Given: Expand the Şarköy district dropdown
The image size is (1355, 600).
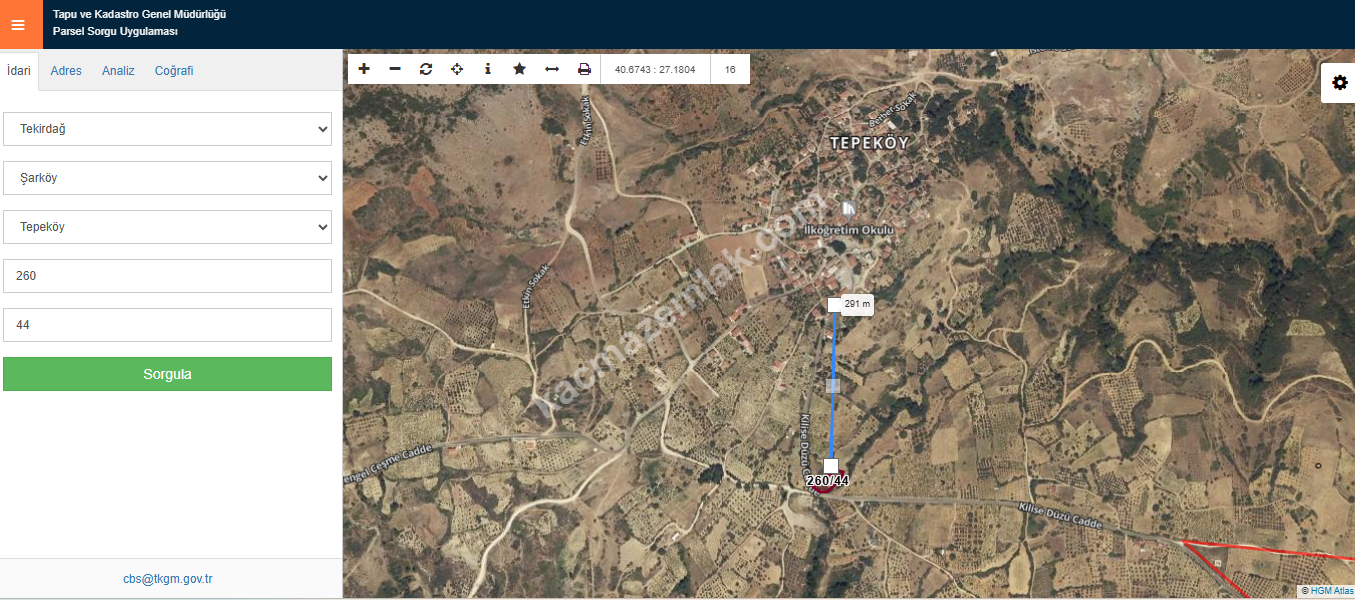Looking at the screenshot, I should point(167,178).
